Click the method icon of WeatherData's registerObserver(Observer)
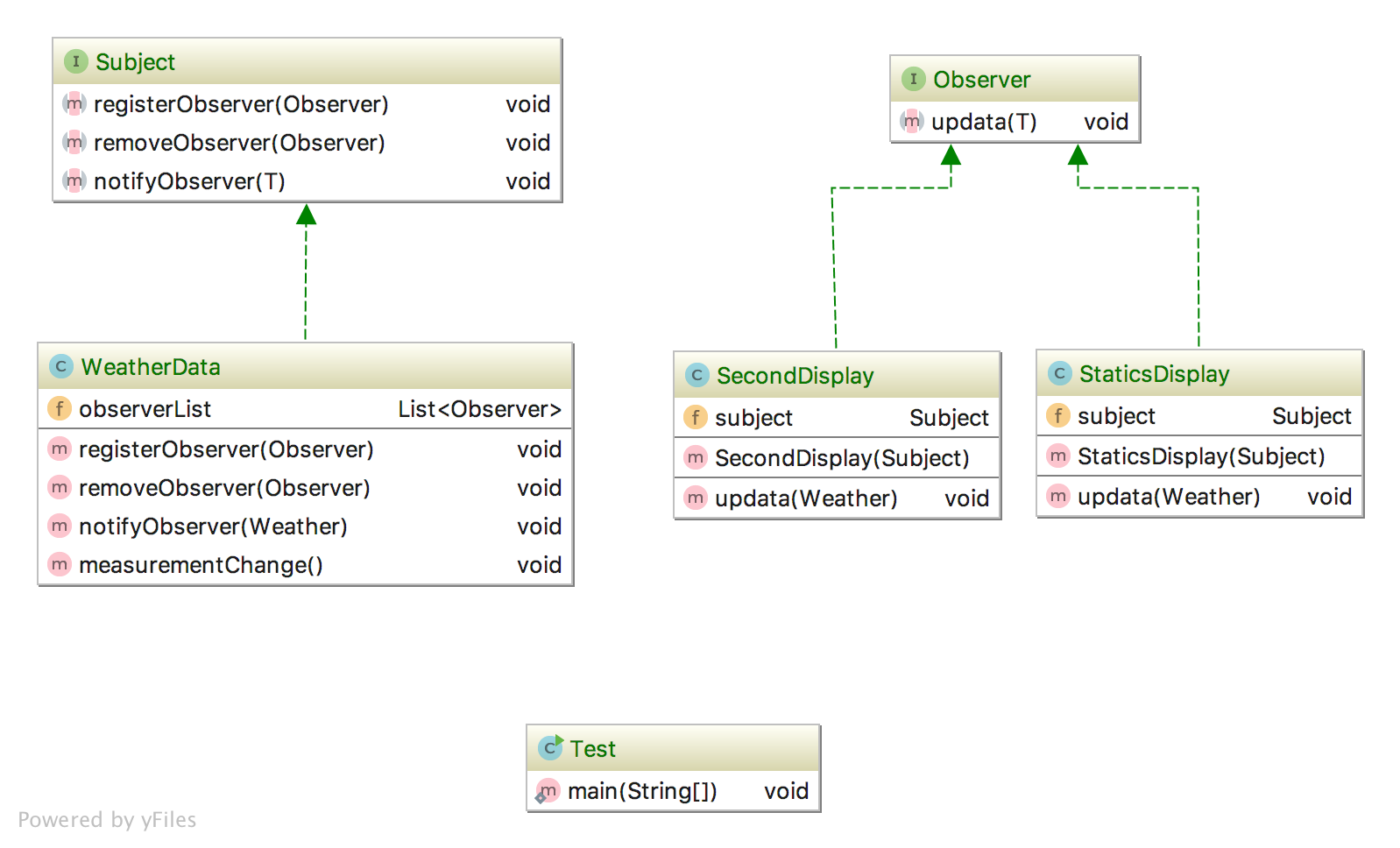The height and width of the screenshot is (848, 1400). (x=60, y=449)
